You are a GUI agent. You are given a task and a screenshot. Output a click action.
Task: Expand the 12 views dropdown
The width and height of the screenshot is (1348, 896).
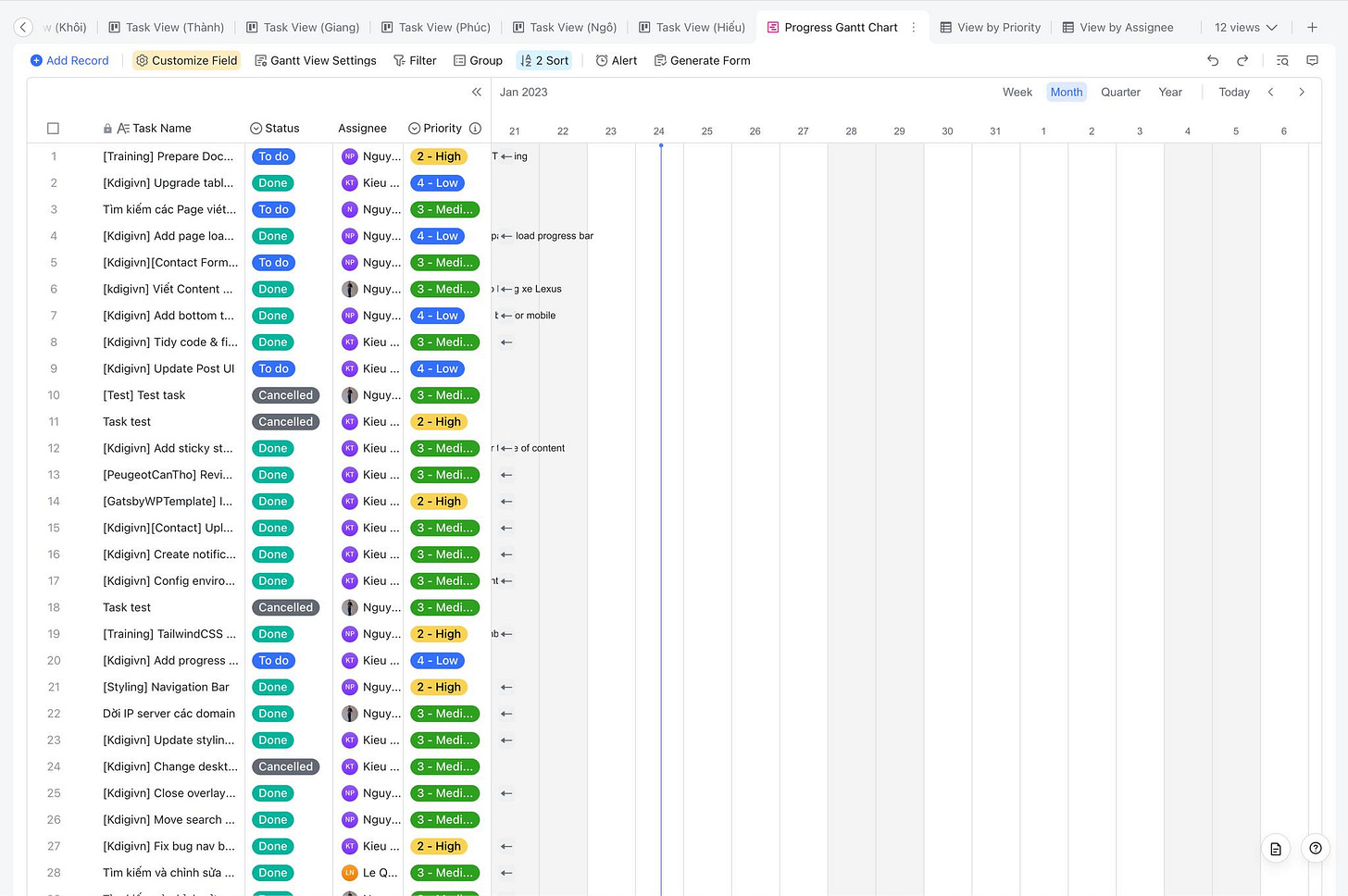pos(1245,28)
